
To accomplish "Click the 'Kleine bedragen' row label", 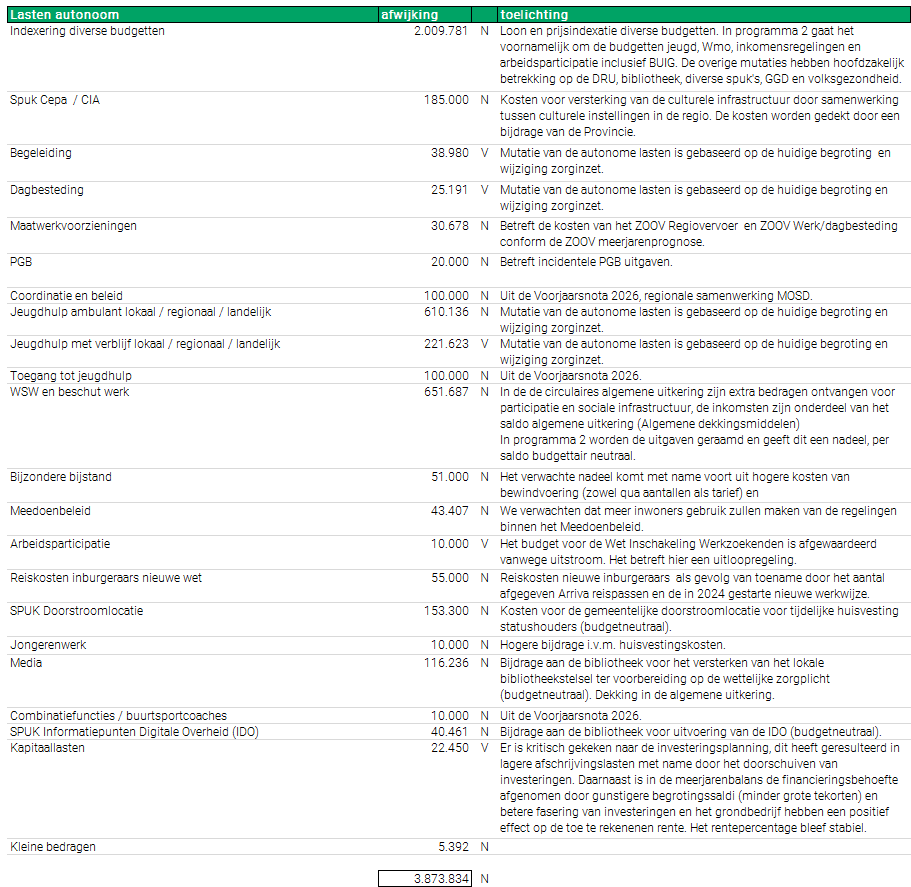I will pyautogui.click(x=53, y=847).
